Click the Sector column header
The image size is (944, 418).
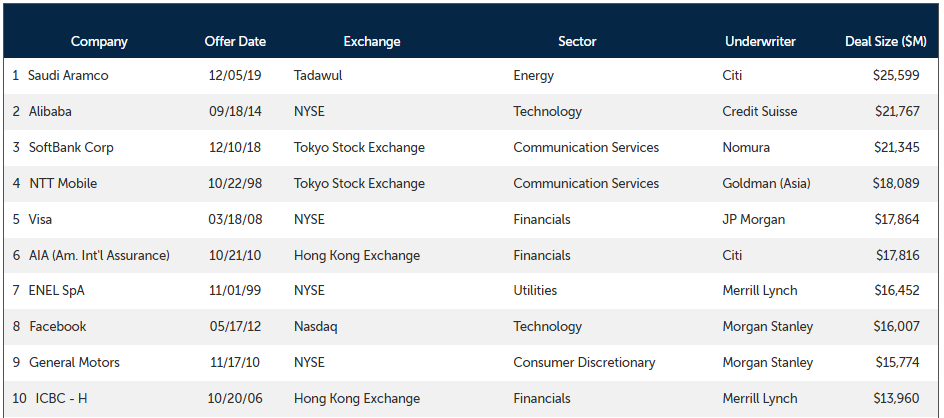(x=577, y=42)
